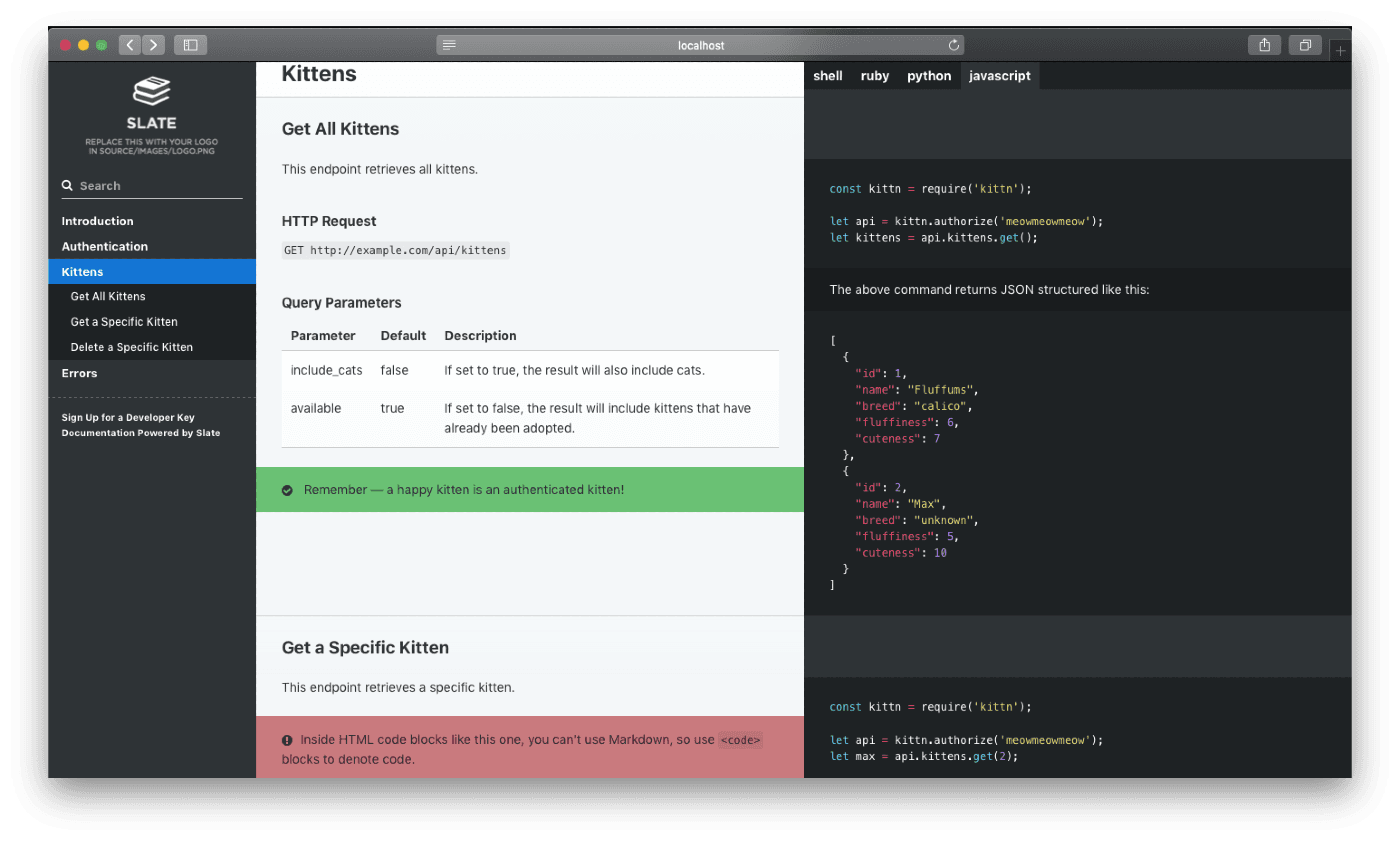Screen dimensions: 1400x841
Task: Select Delete a Specific Kitten in sidebar
Action: pos(131,346)
